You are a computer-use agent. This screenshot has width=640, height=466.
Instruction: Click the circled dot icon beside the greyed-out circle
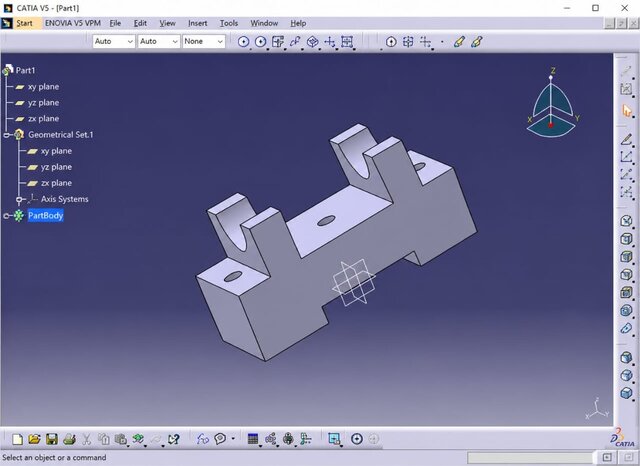click(357, 439)
